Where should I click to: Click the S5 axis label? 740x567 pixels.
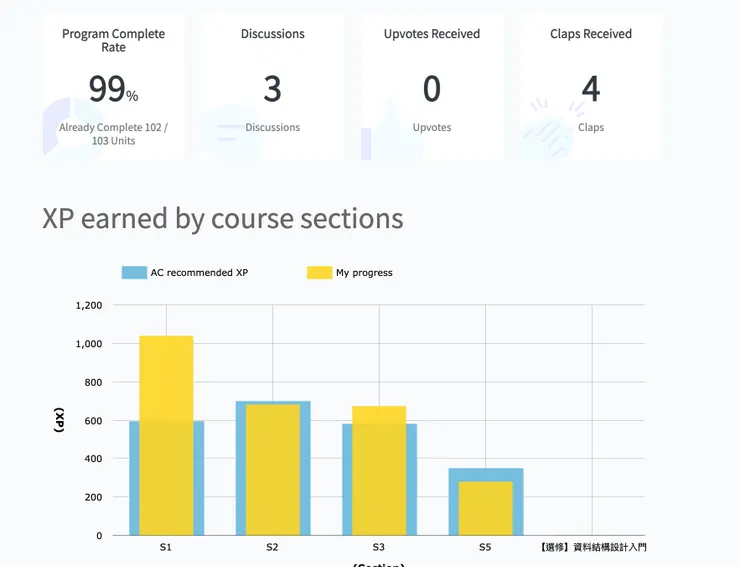coord(485,547)
